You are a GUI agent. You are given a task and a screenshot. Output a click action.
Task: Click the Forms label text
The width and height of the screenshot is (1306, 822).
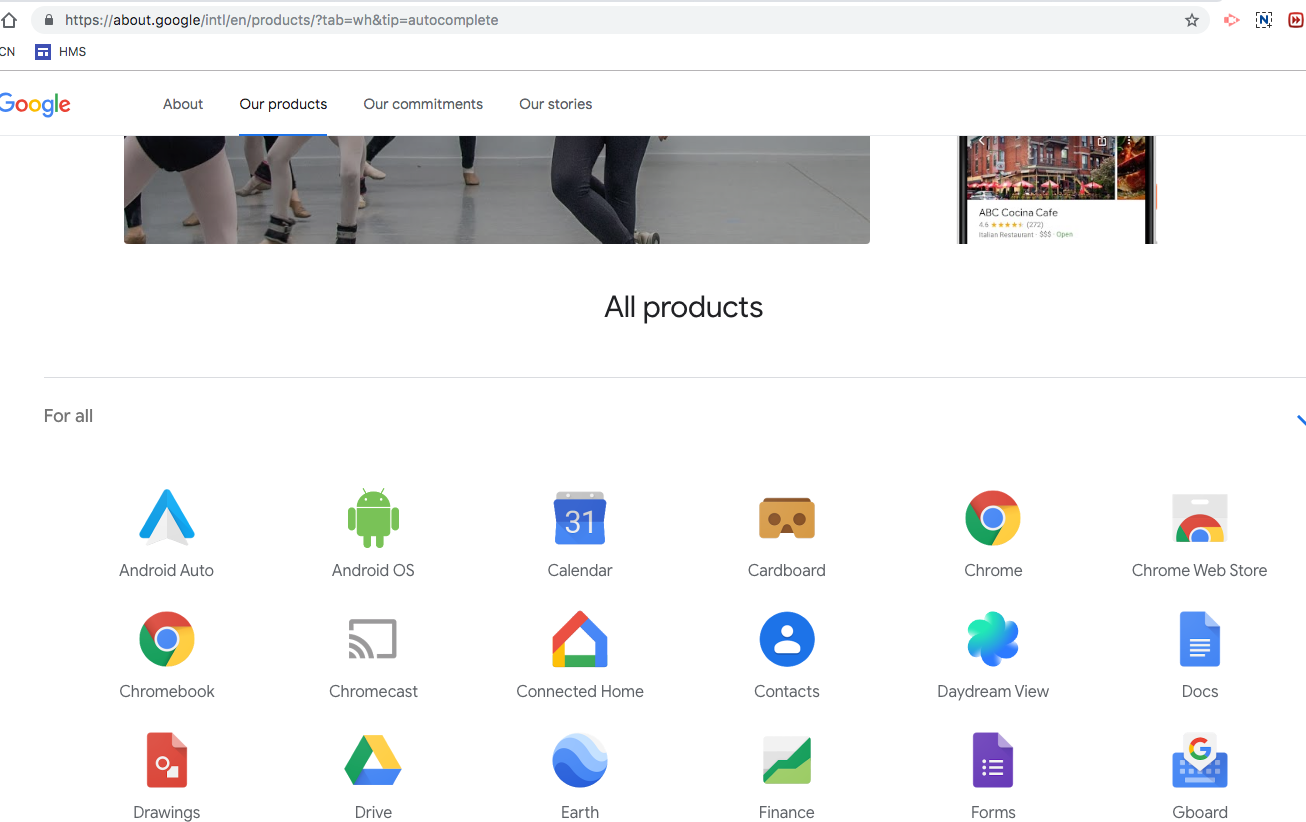[x=993, y=812]
